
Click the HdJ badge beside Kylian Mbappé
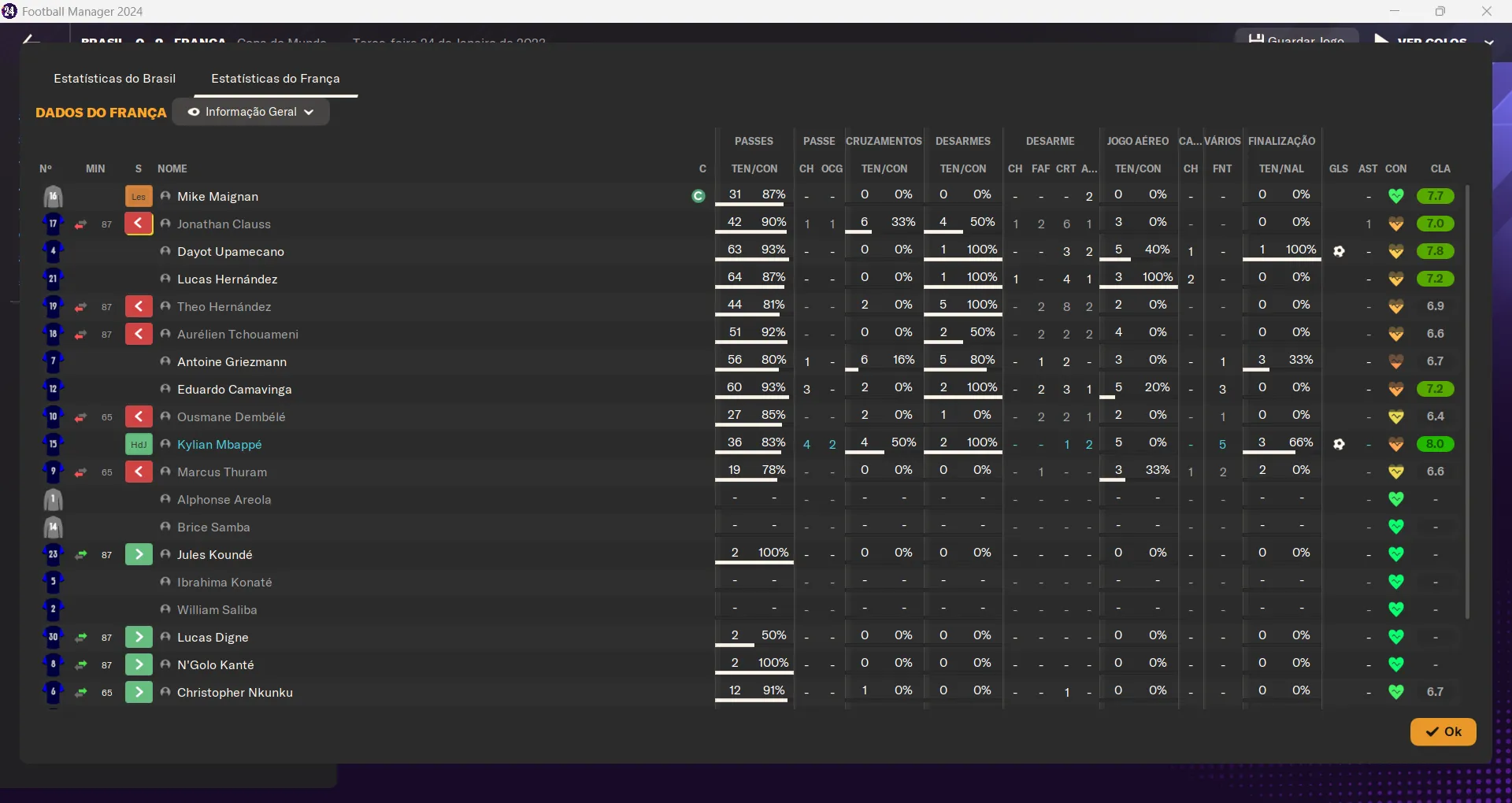coord(139,445)
